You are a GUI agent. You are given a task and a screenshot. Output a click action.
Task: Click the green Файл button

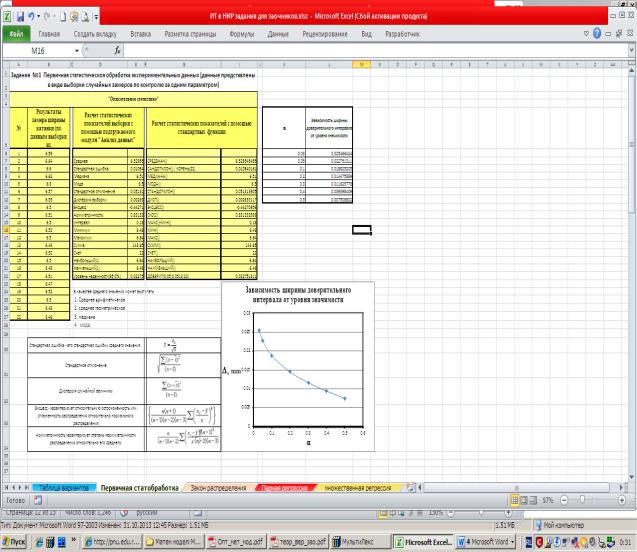(x=16, y=33)
